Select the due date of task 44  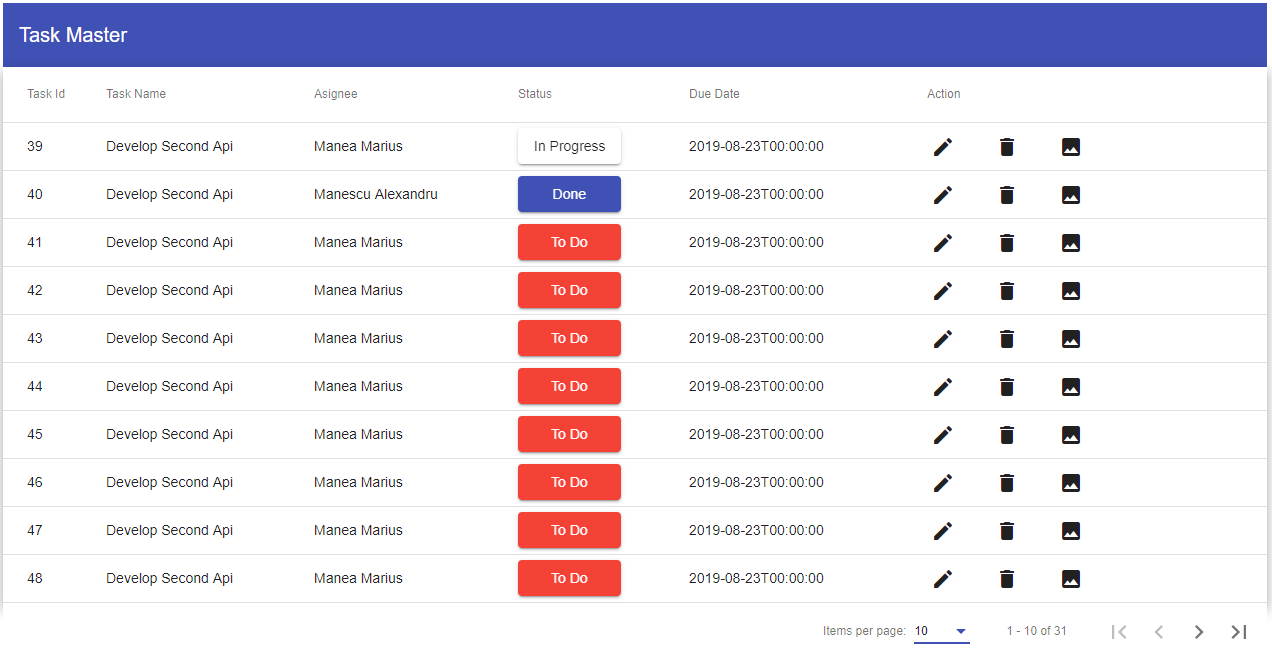[x=756, y=386]
